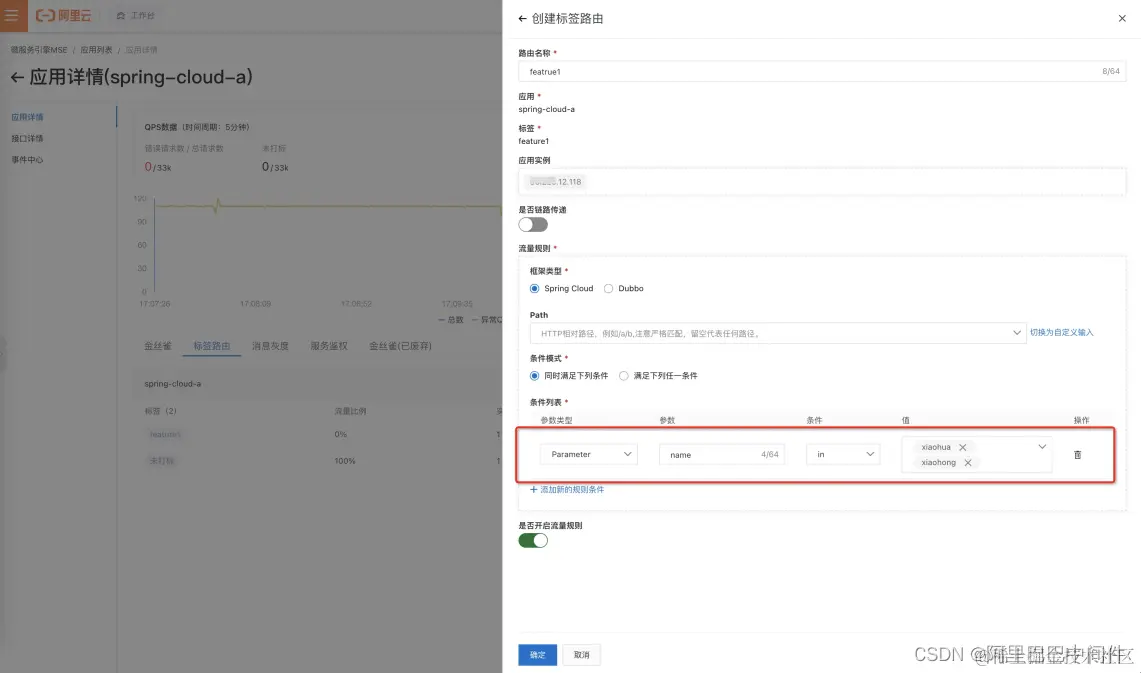This screenshot has width=1141, height=673.
Task: Switch to the 标签路由 tab
Action: 212,346
